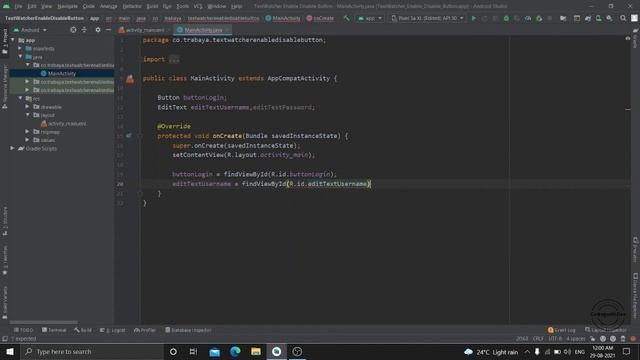Unfold the collapsed import block

(174, 59)
